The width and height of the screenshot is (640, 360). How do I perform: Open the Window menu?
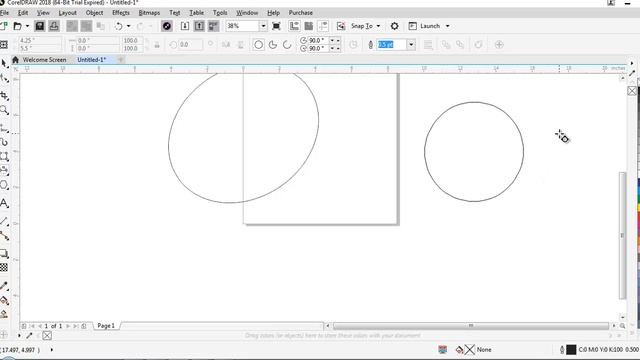click(247, 13)
